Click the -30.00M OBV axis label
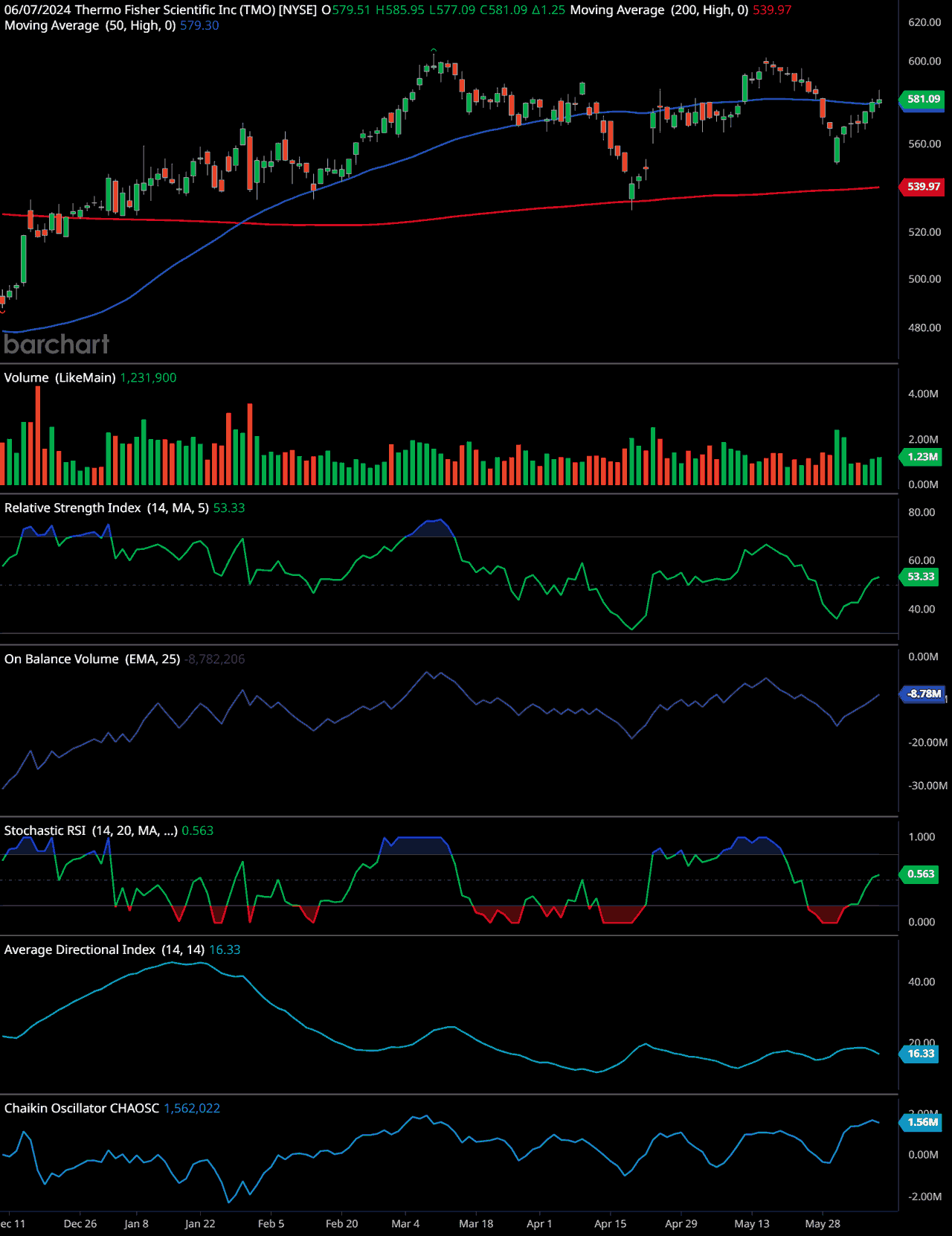952x1236 pixels. (927, 786)
